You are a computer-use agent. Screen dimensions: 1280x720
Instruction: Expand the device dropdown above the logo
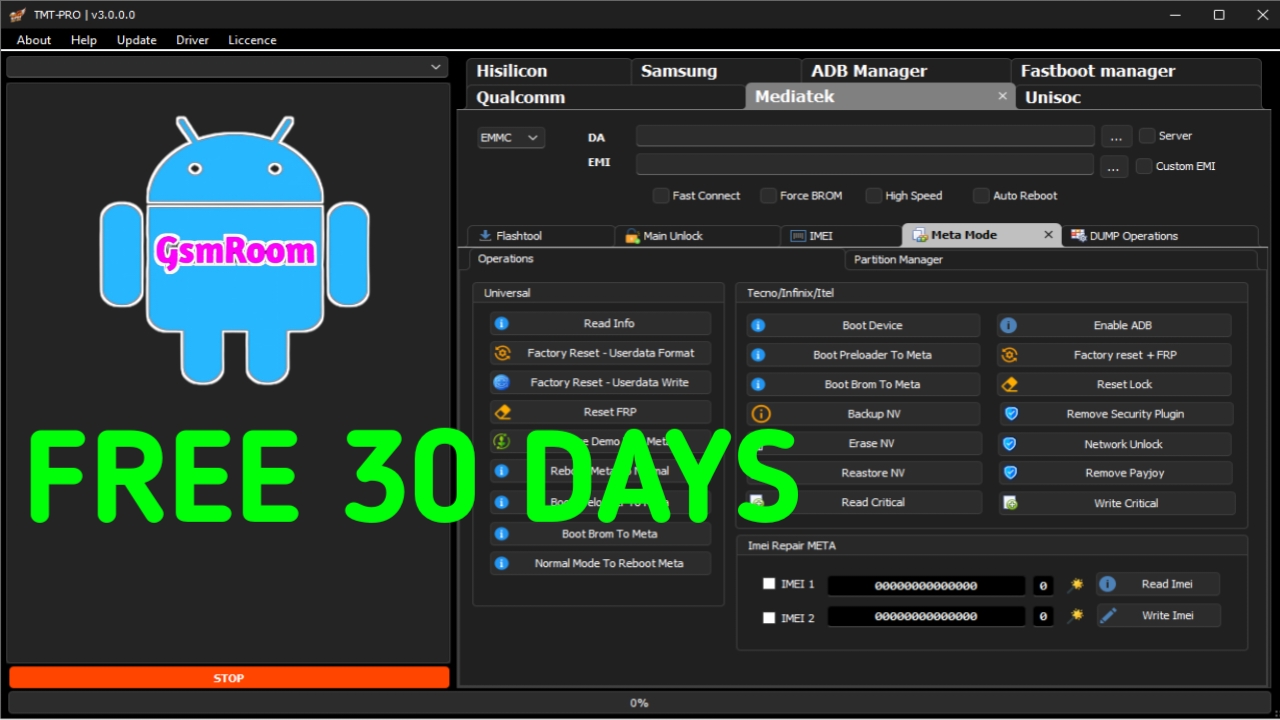[227, 67]
